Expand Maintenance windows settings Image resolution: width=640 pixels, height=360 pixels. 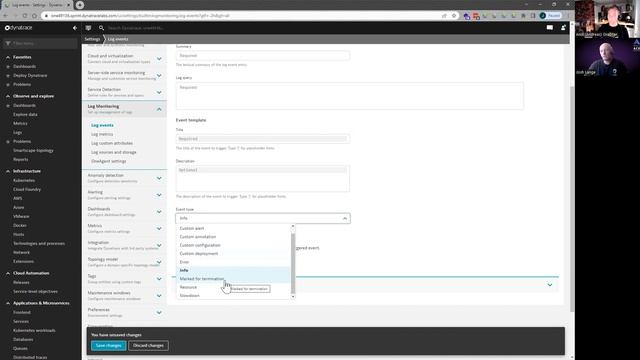click(x=159, y=296)
